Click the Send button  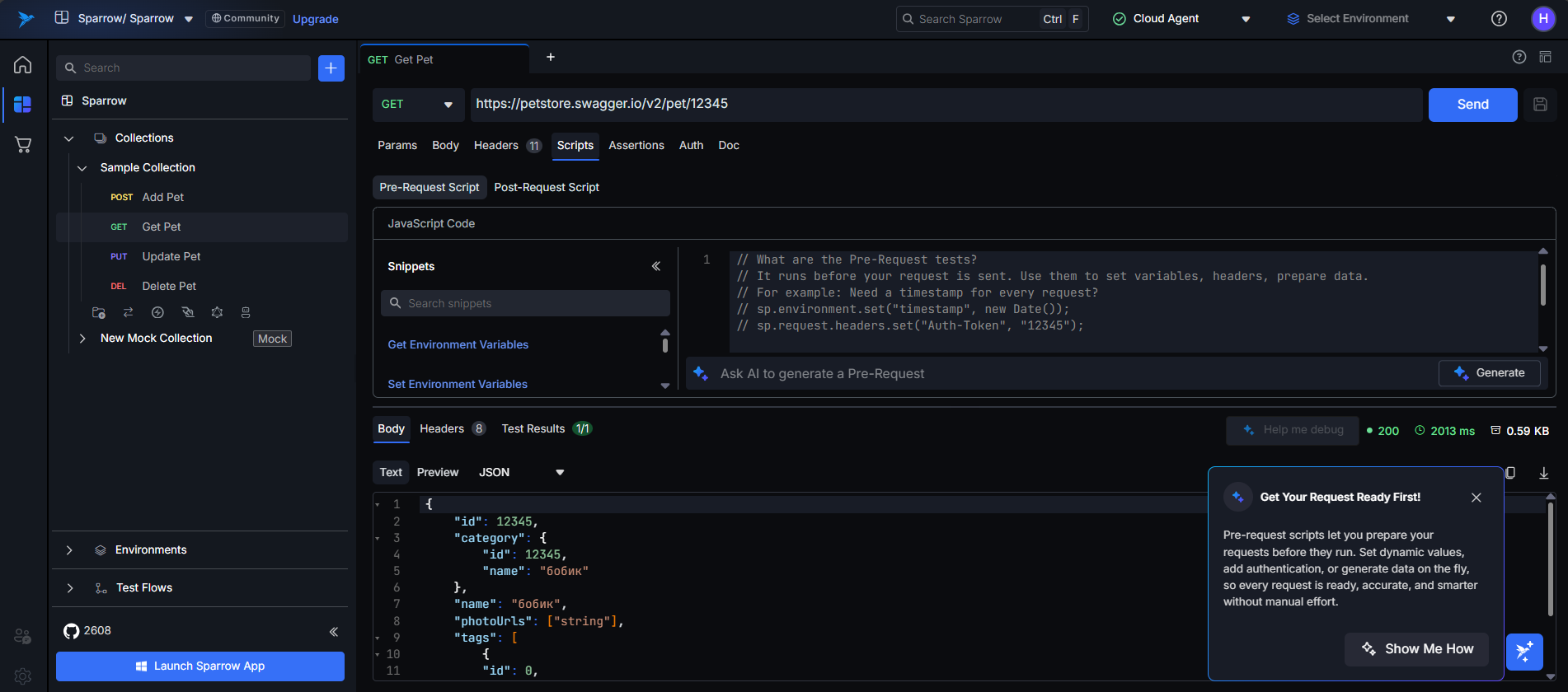(x=1472, y=105)
